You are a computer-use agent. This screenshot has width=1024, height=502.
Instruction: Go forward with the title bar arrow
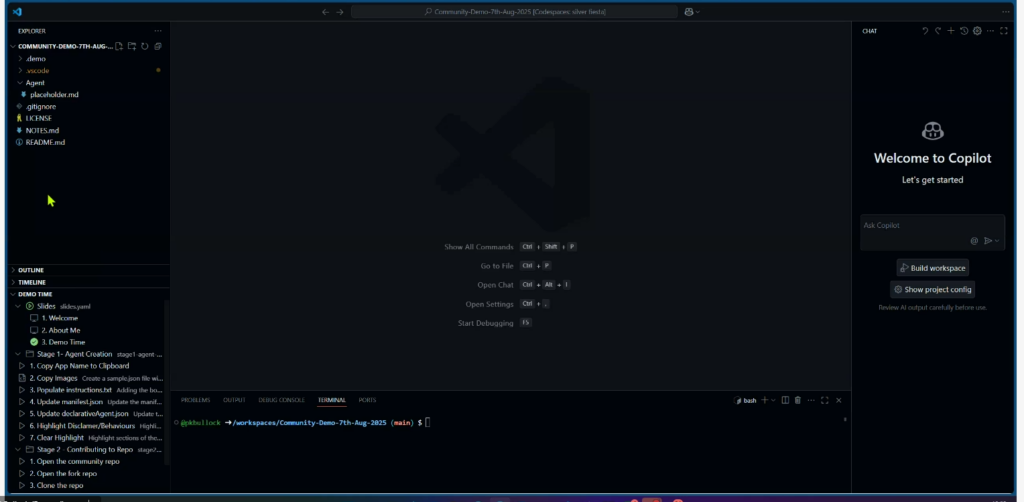(340, 12)
